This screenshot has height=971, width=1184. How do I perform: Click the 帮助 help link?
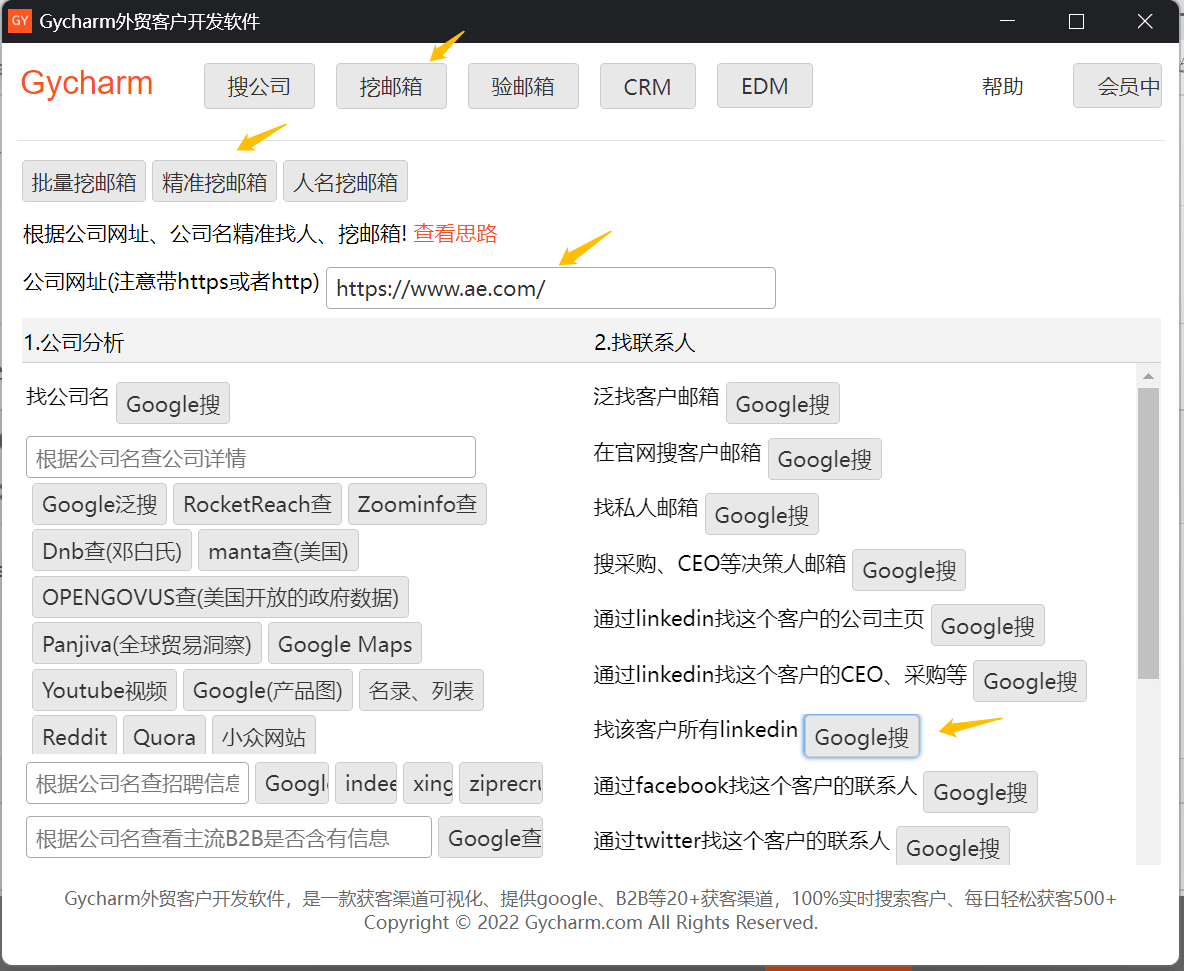pos(1003,86)
